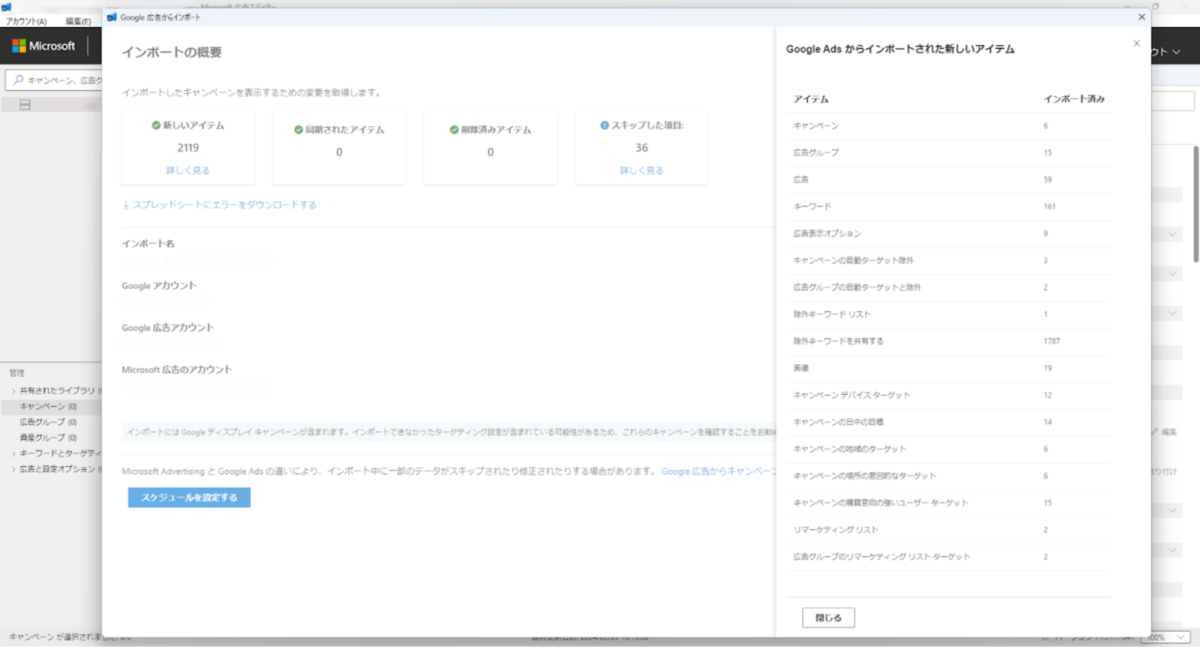Click the 閉じる button in the side panel
This screenshot has height=647, width=1200.
click(828, 618)
